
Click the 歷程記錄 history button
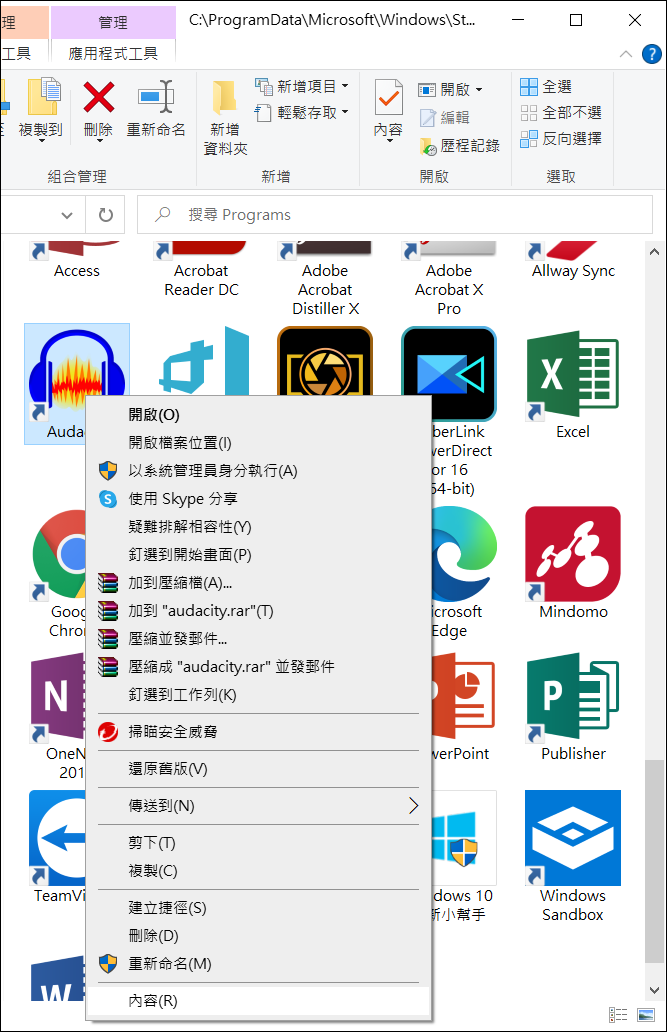pyautogui.click(x=460, y=145)
